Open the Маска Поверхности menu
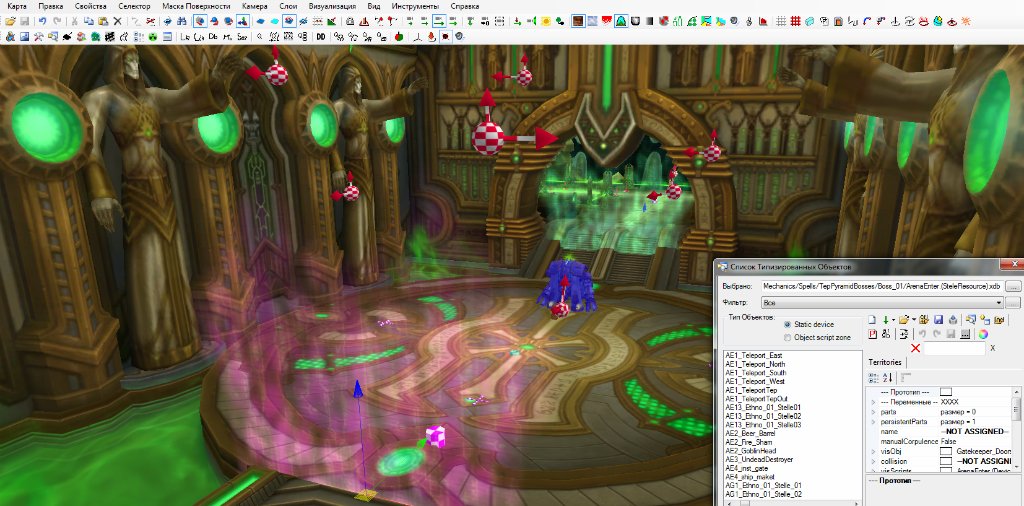 (x=196, y=6)
